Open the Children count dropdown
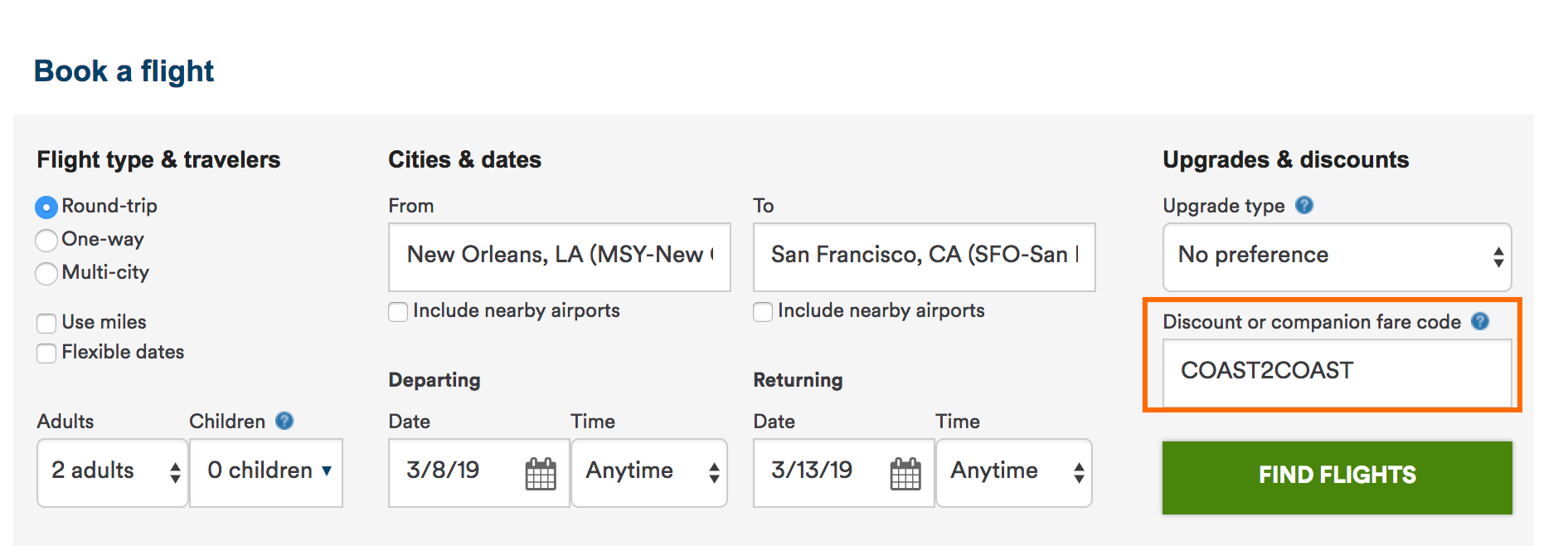Screen dimensions: 1568x546 [266, 472]
